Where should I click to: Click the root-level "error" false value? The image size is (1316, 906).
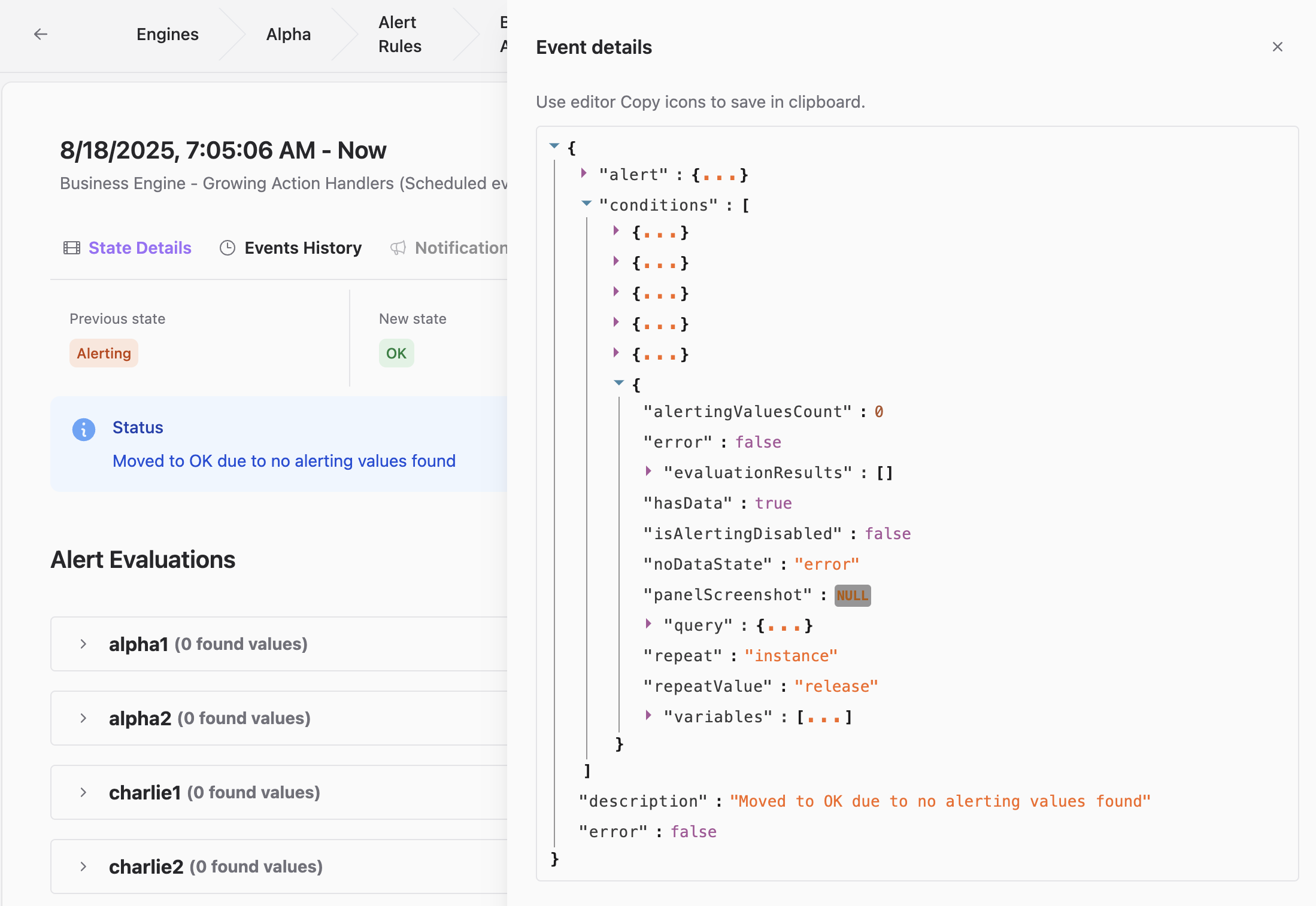(x=693, y=832)
